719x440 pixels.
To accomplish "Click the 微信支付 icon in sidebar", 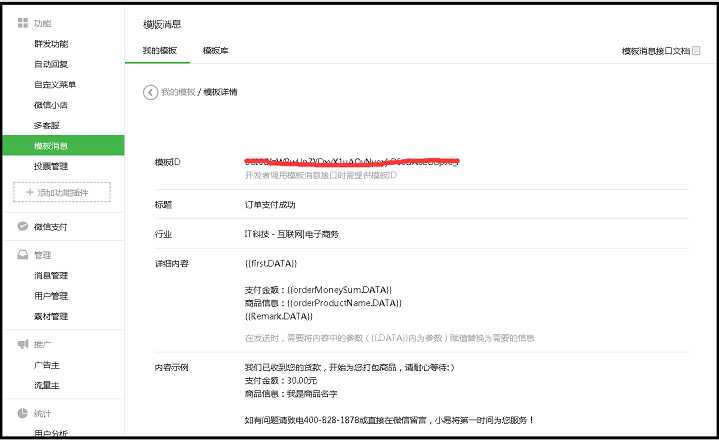I will tap(22, 226).
